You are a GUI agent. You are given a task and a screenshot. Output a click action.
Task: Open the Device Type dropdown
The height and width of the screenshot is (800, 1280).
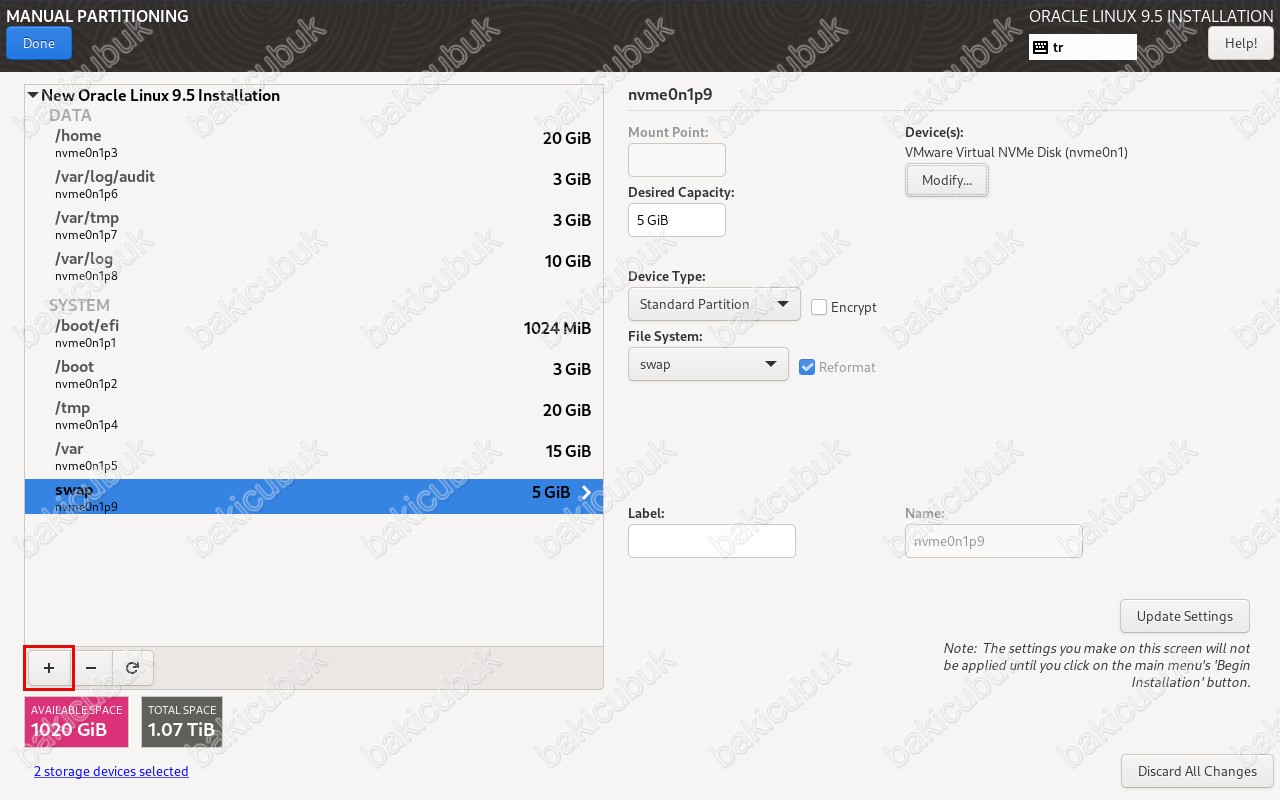(x=714, y=304)
